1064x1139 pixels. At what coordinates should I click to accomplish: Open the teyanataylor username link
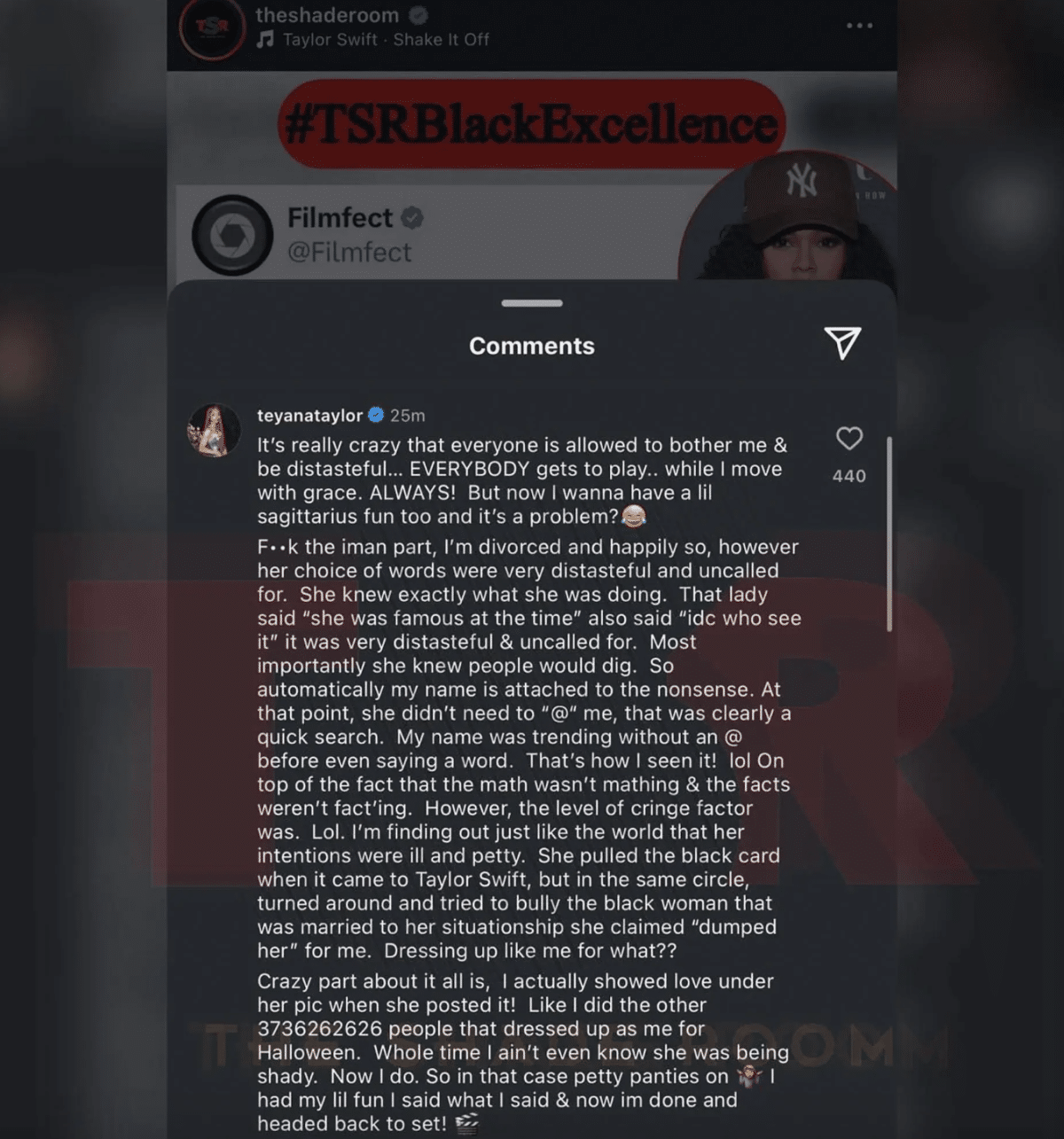pos(309,415)
